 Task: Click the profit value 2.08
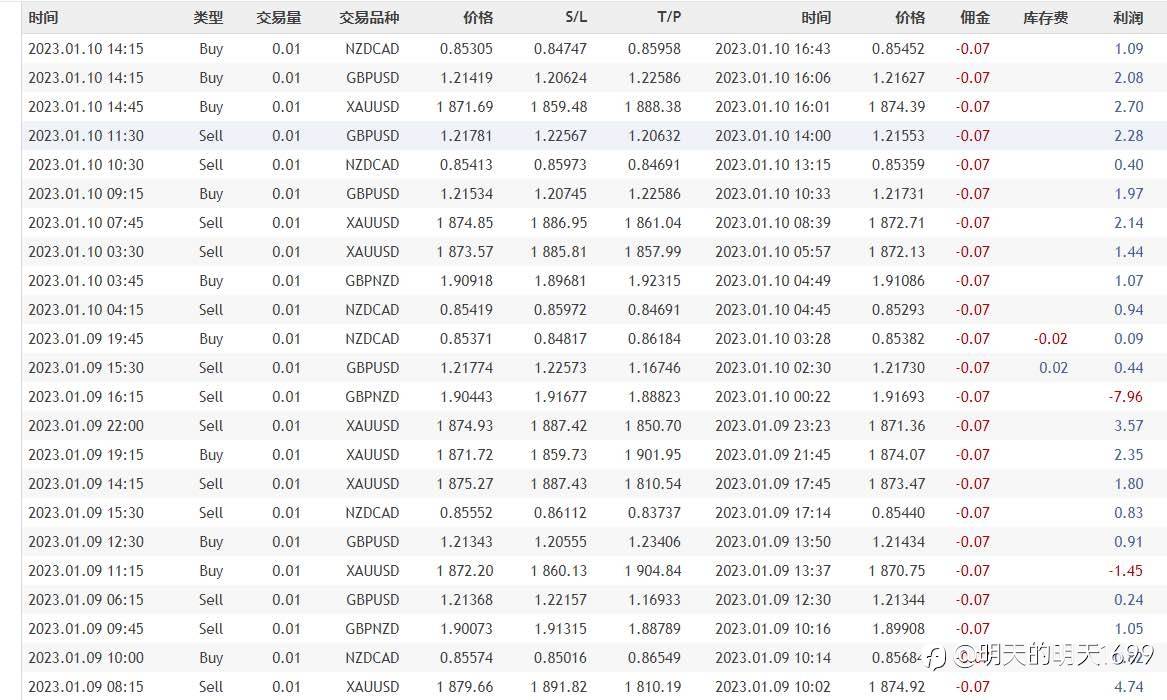(x=1128, y=78)
